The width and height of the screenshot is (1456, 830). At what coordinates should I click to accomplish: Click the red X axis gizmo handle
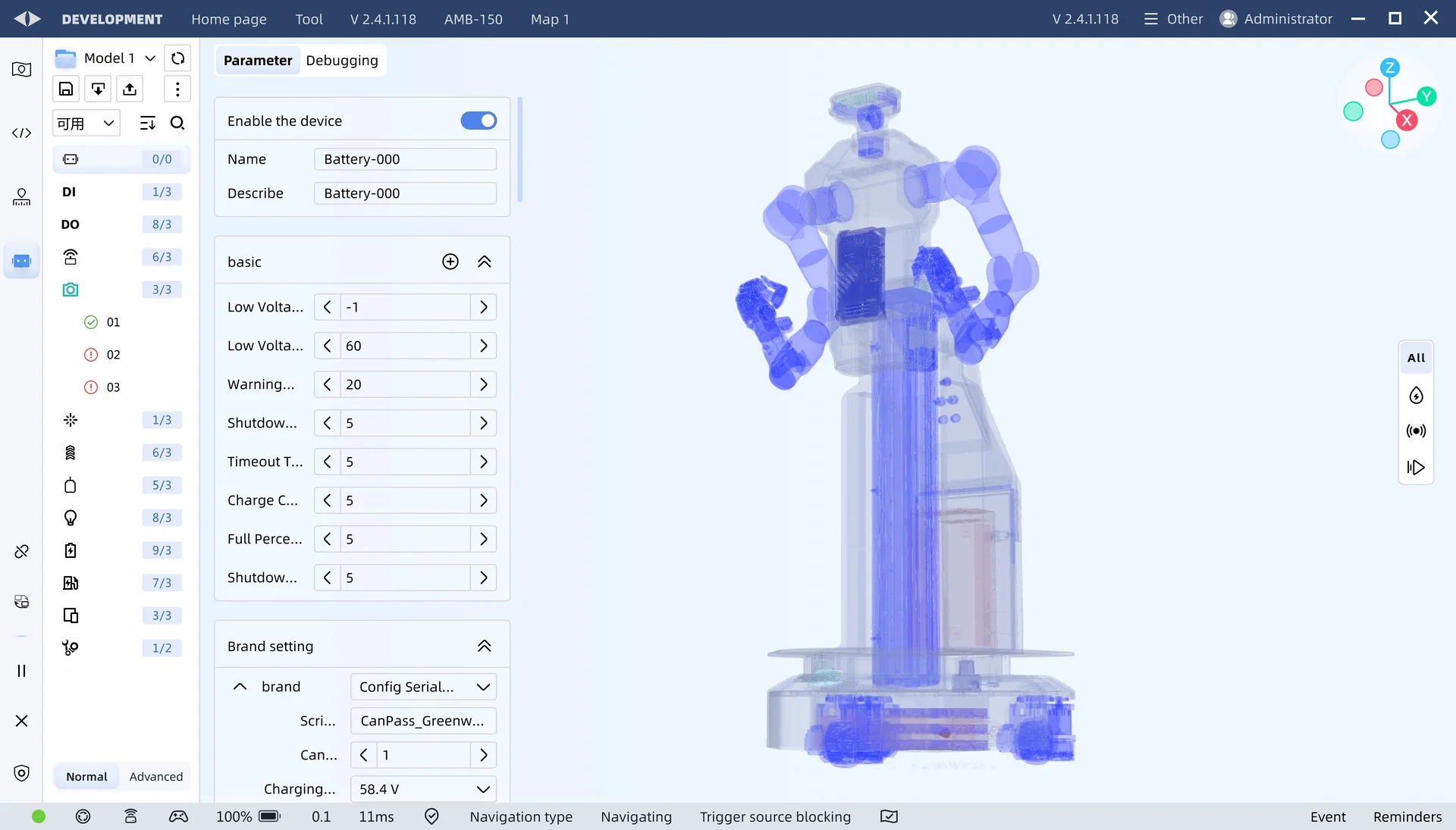(1407, 120)
